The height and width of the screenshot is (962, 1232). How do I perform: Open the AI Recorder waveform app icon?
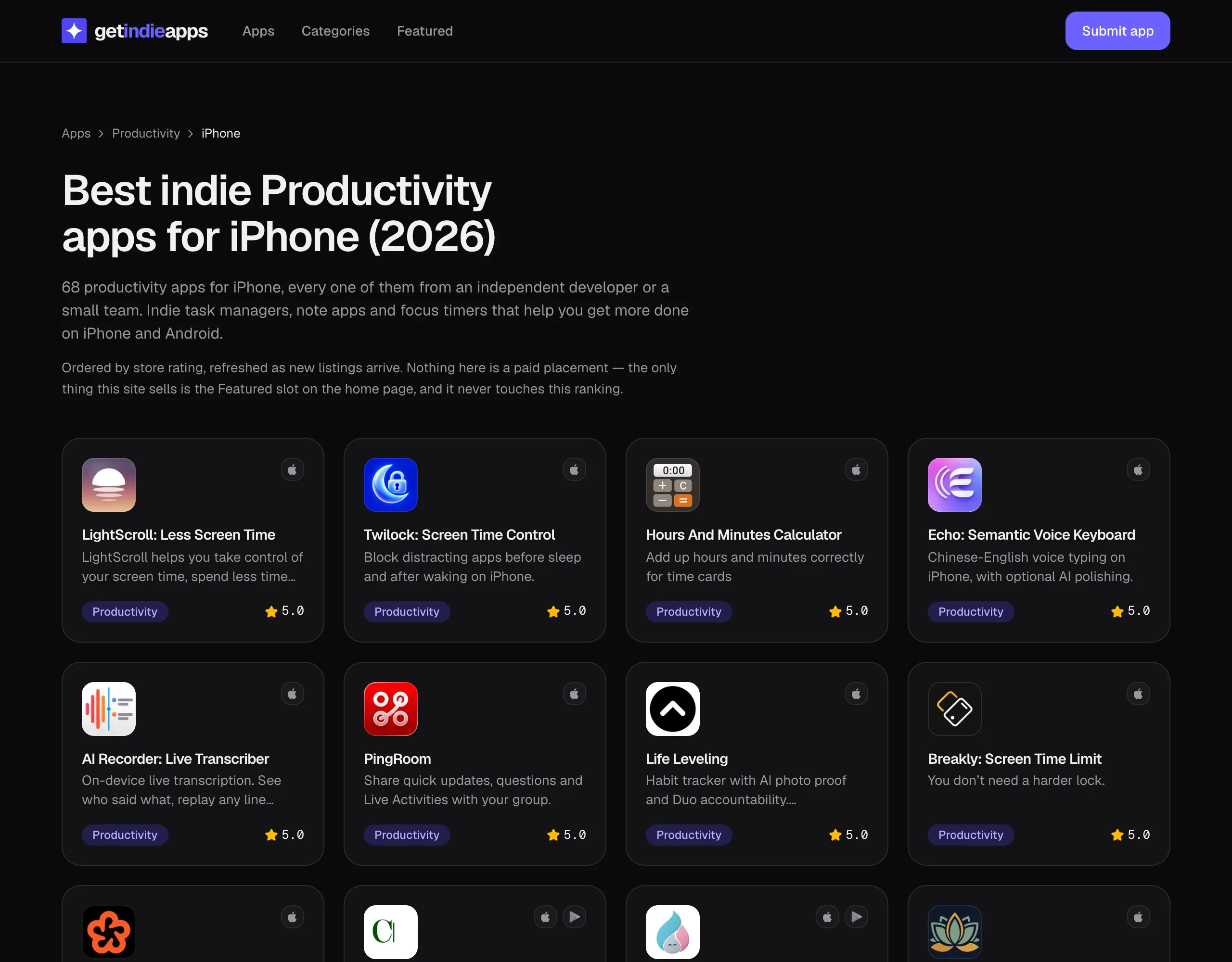[108, 709]
